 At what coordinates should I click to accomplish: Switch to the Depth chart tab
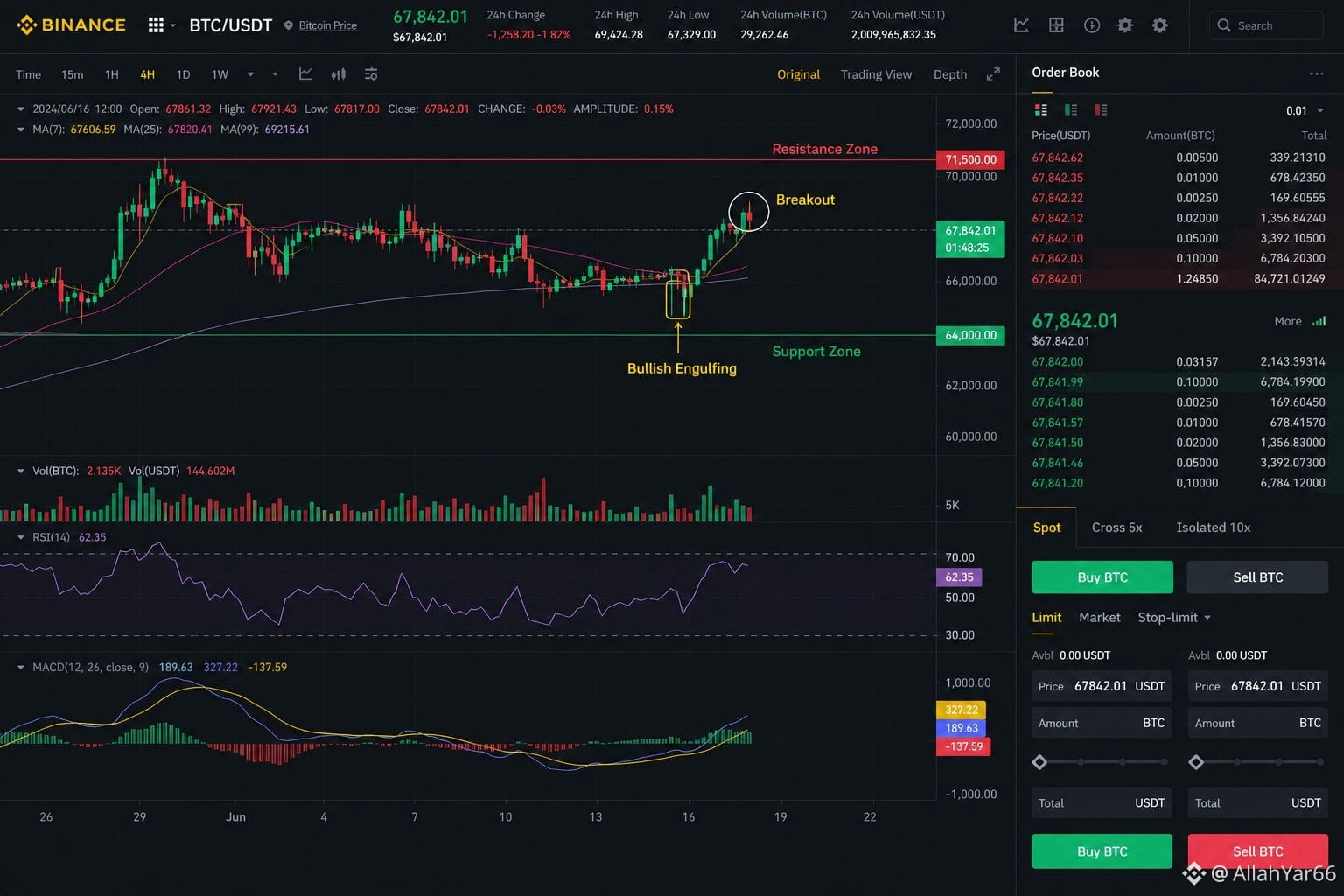[950, 74]
